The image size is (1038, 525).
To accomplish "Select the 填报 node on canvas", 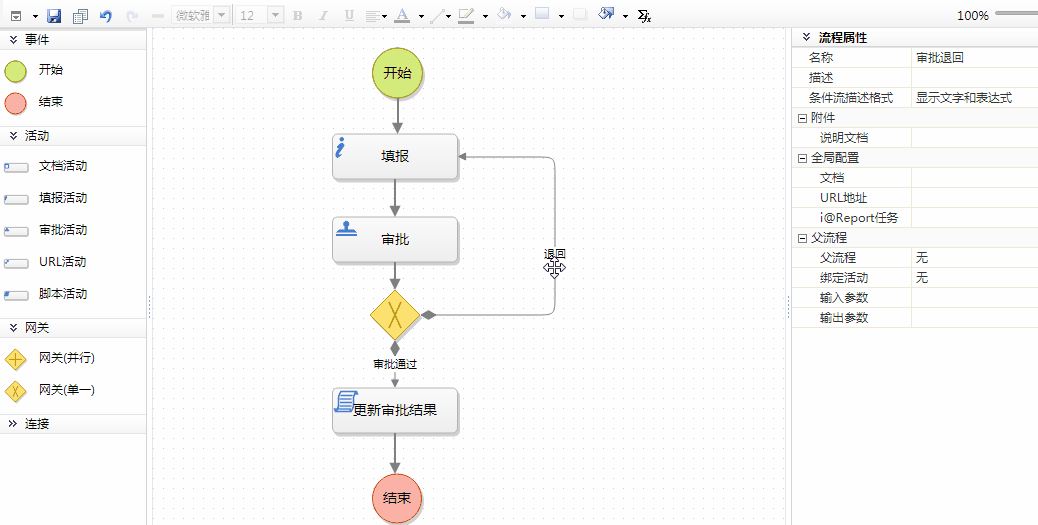I will click(x=395, y=157).
